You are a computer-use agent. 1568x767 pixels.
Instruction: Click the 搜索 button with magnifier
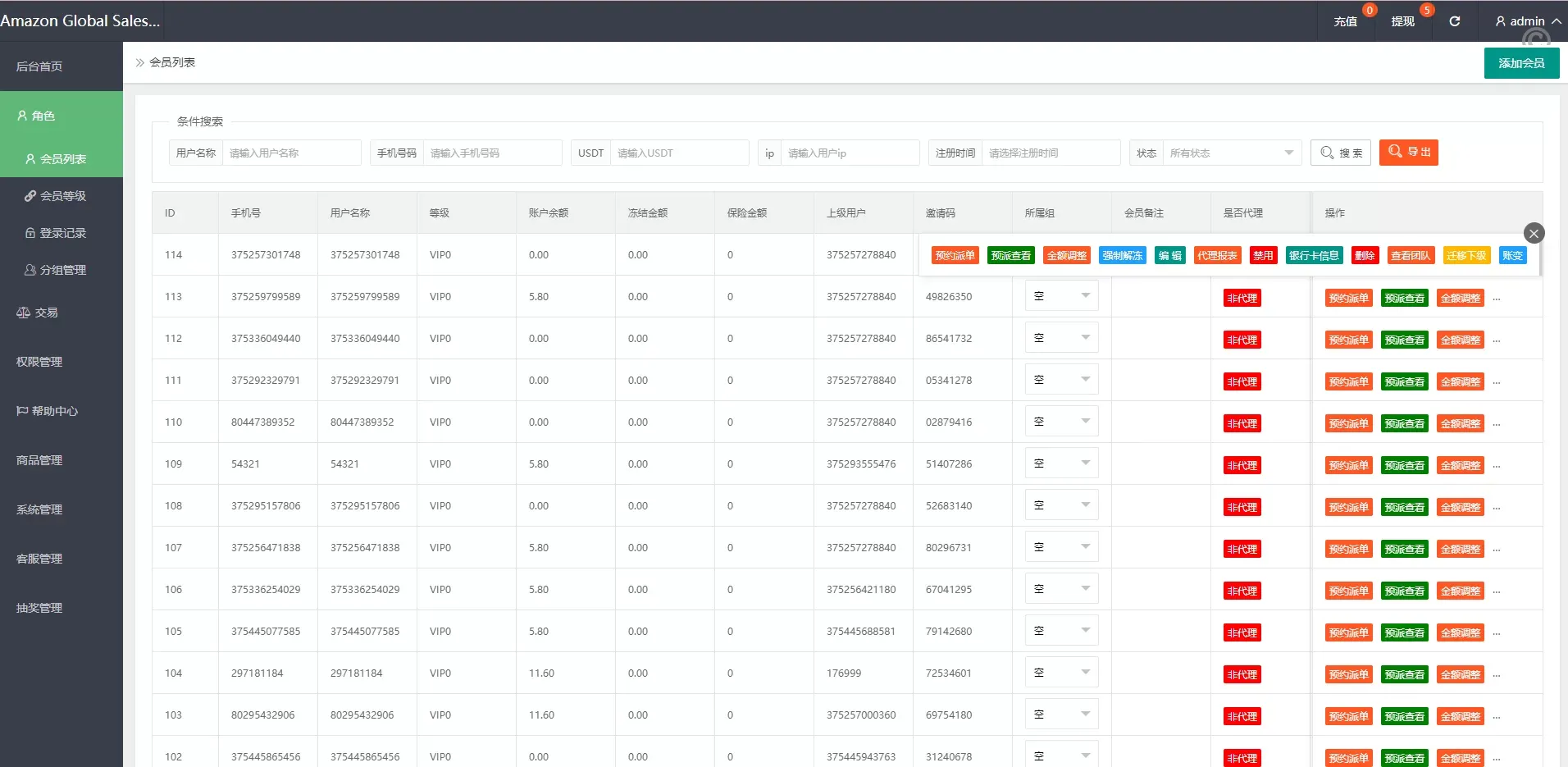point(1341,153)
